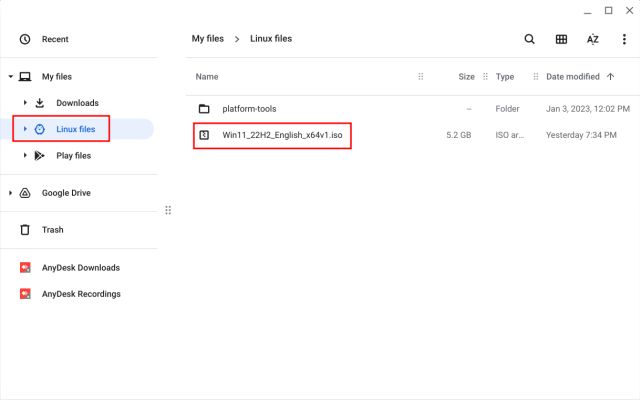This screenshot has width=640, height=400.
Task: Click the AnyDesk Downloads icon
Action: [25, 268]
